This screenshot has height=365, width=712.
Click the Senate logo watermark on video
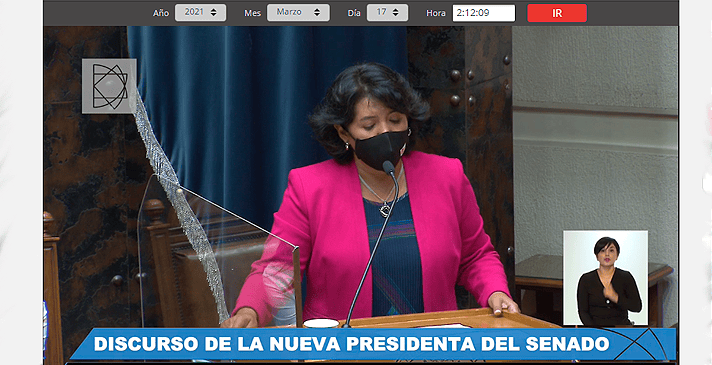tap(109, 86)
